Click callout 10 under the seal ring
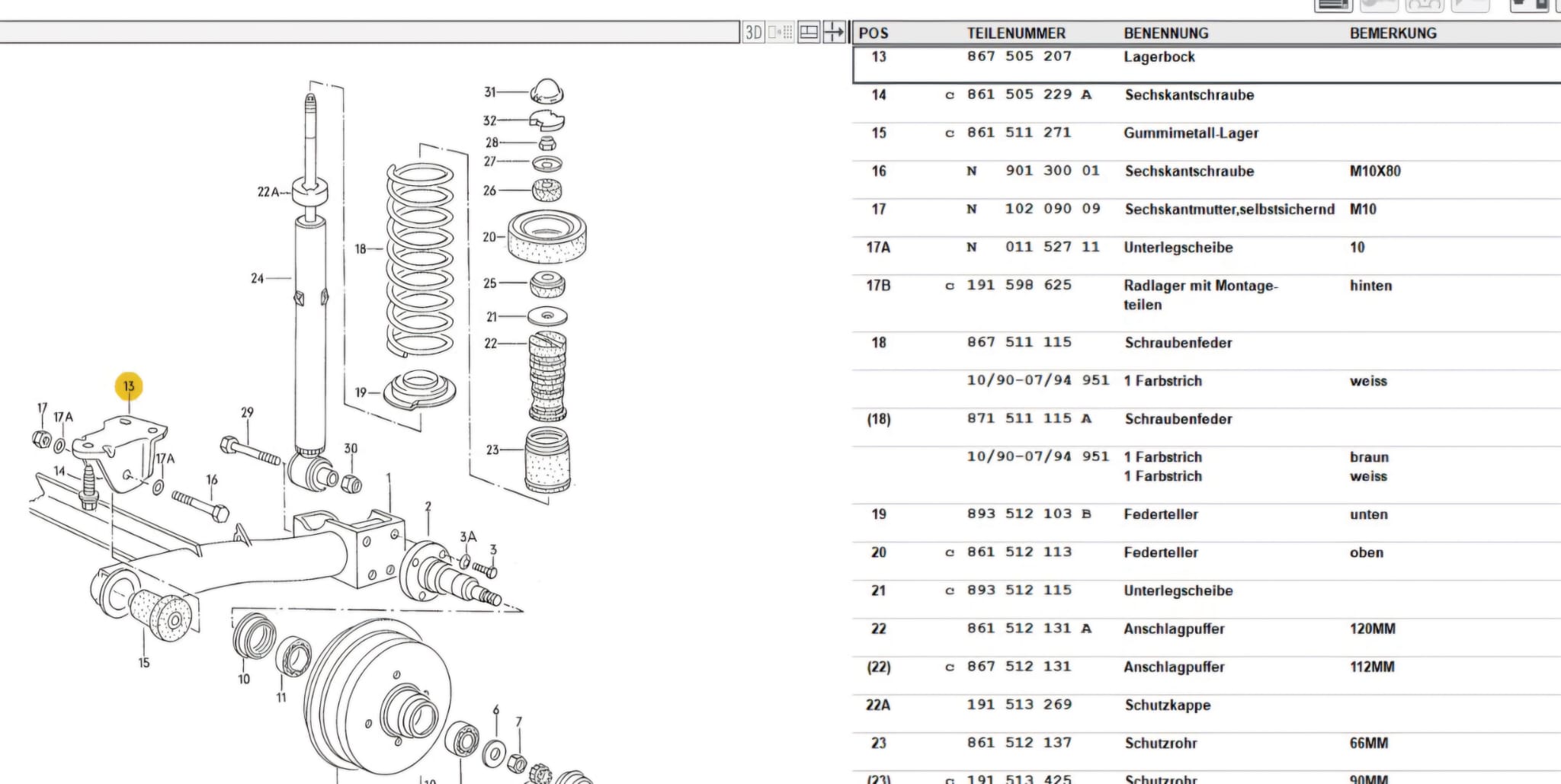Viewport: 1561px width, 784px height. click(244, 679)
